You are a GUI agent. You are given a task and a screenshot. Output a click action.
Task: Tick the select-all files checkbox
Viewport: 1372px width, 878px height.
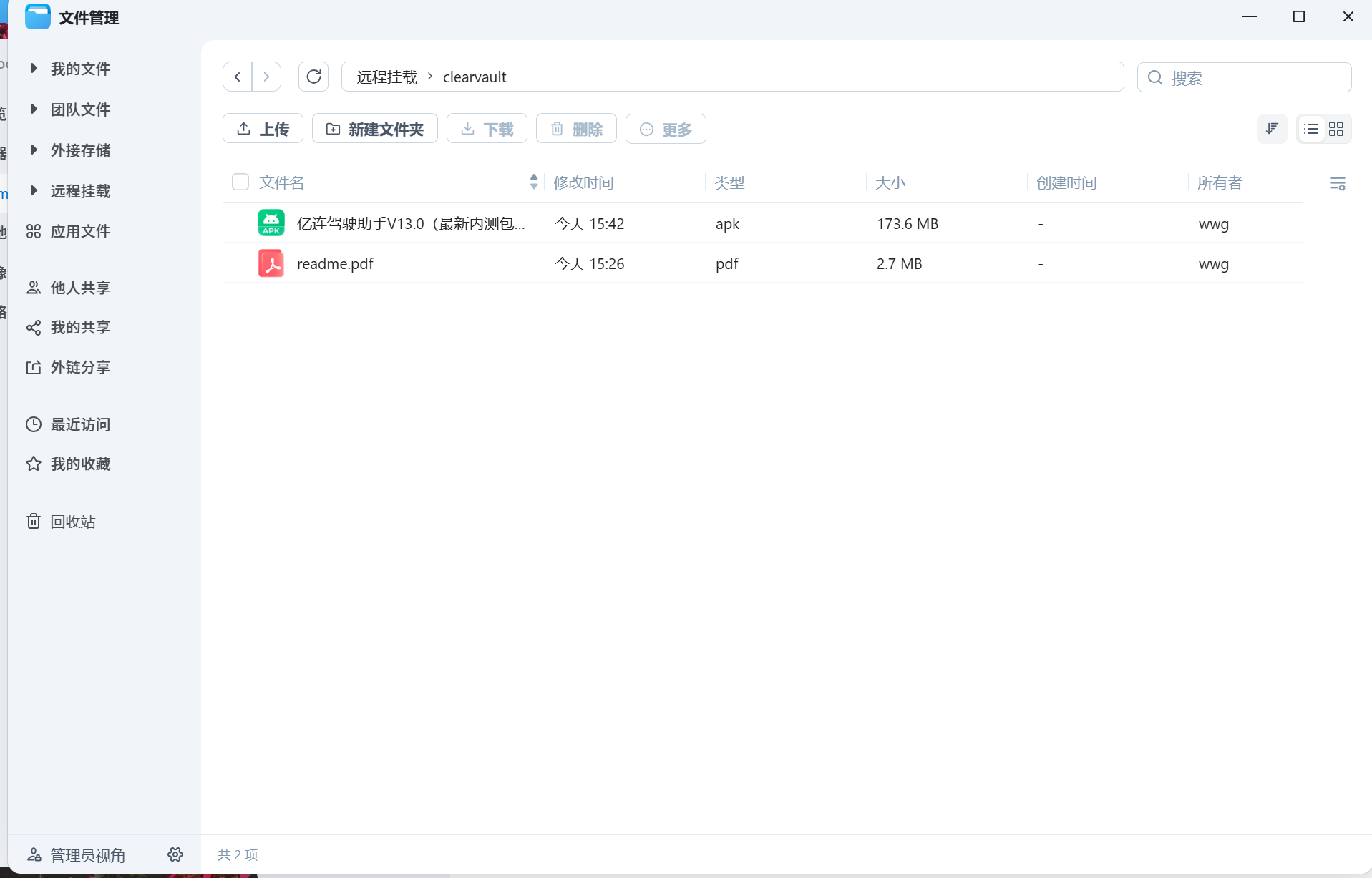tap(240, 182)
